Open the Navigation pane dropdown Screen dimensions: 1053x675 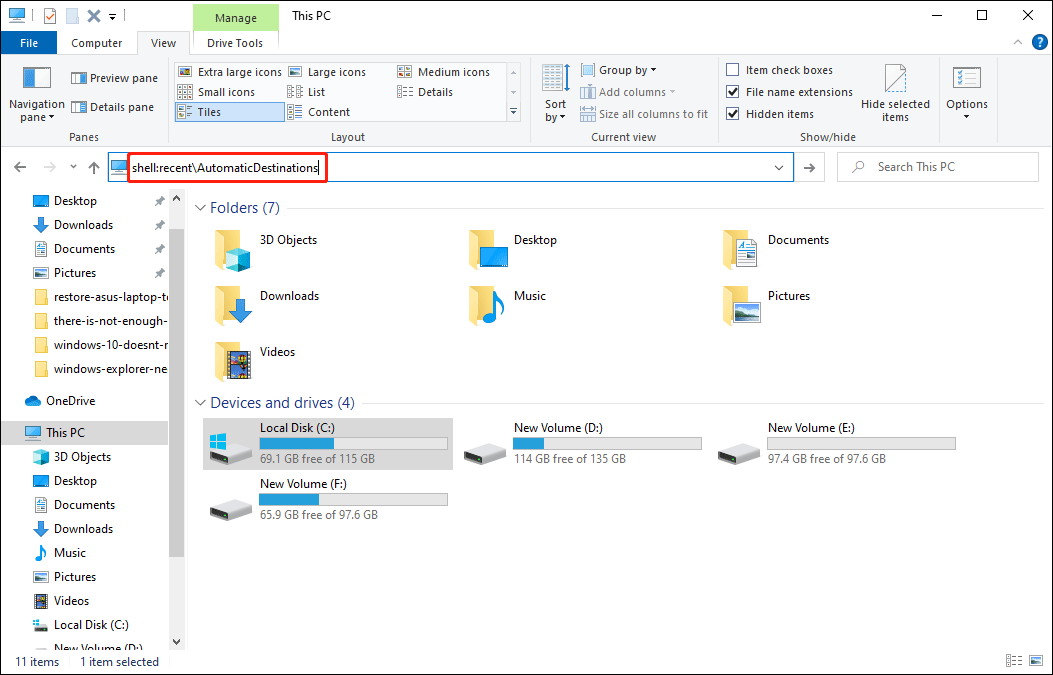click(x=37, y=95)
